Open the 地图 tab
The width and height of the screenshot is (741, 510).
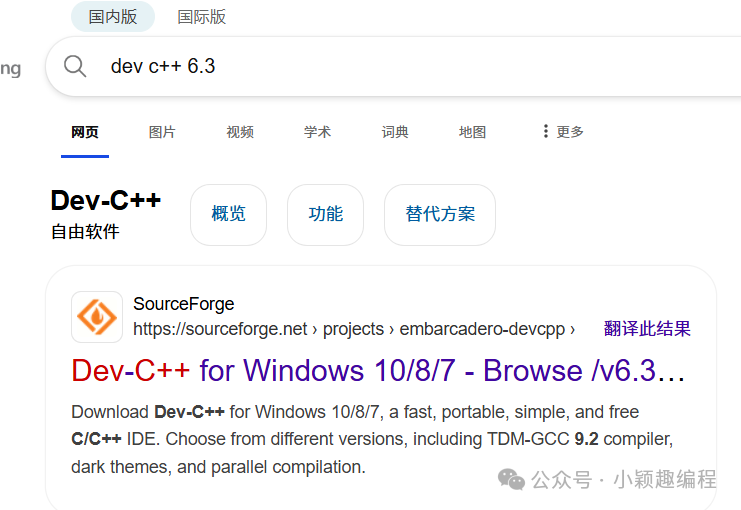(x=473, y=132)
